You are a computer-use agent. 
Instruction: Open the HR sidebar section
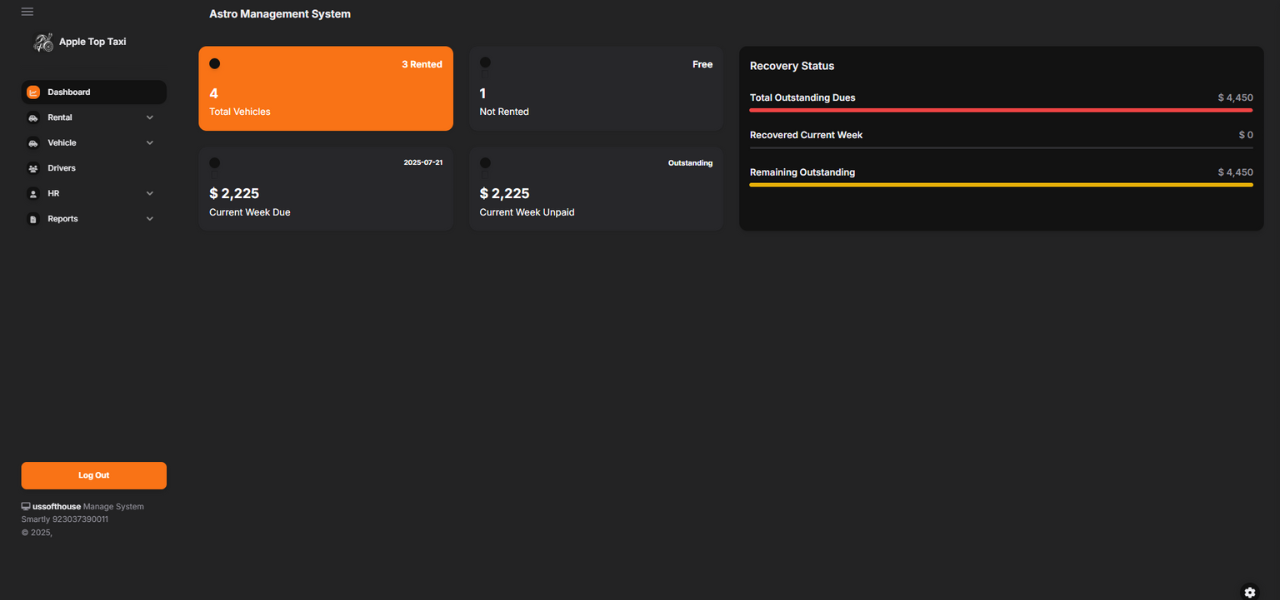[94, 194]
